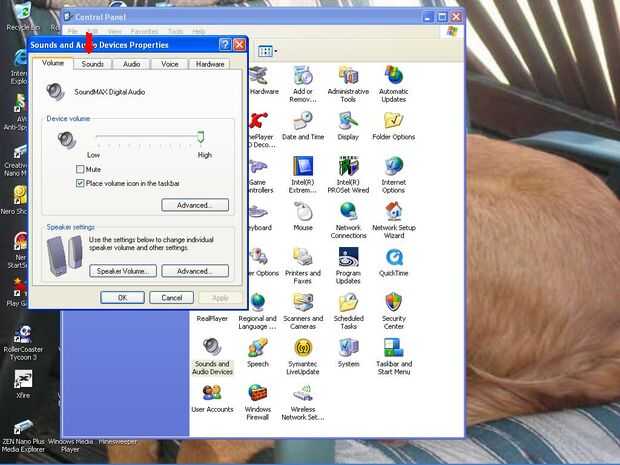The image size is (620, 465).
Task: Open Administrative Tools in Control Panel
Action: (348, 84)
